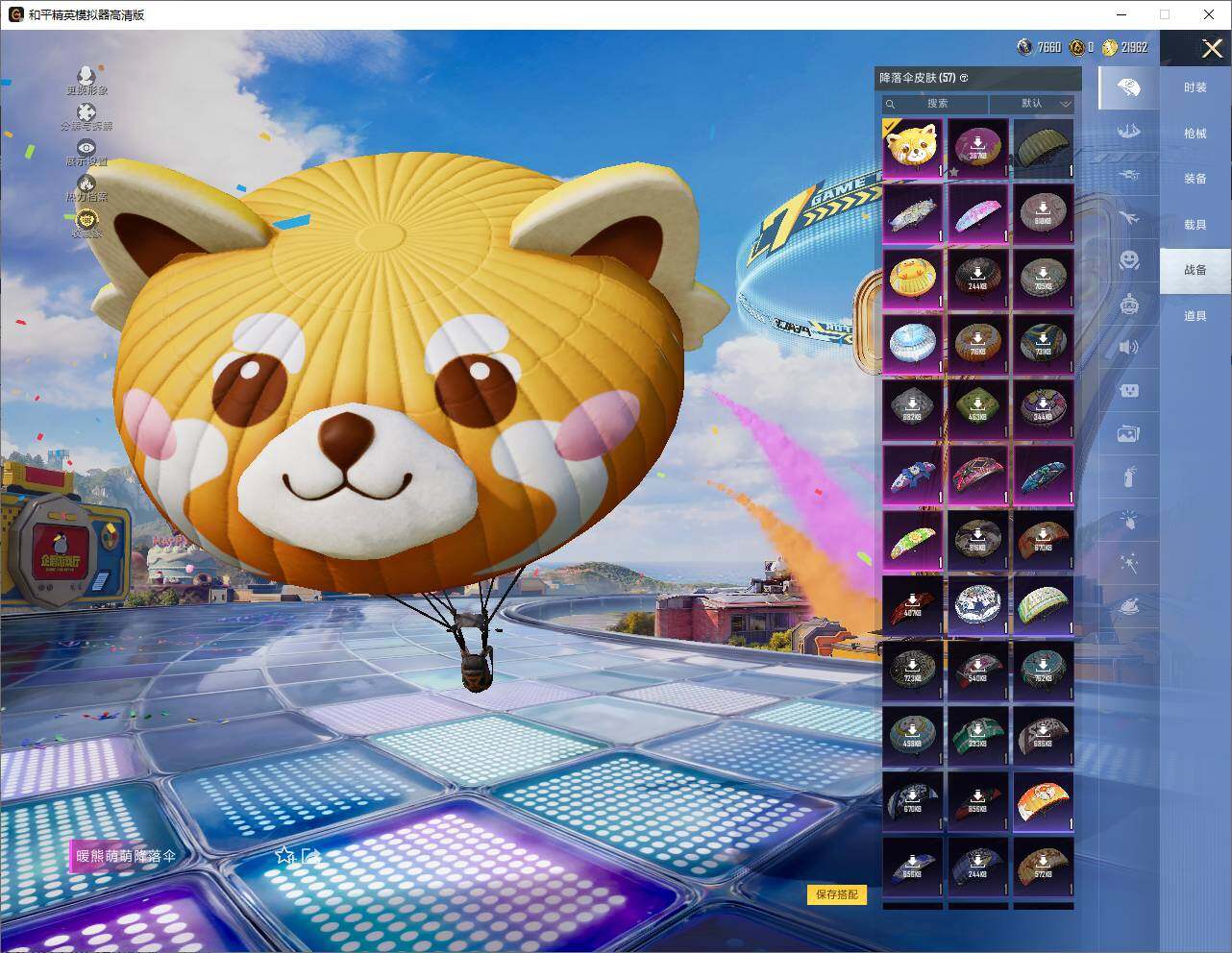Select the olive green default parachute skin
The image size is (1232, 953).
click(x=1044, y=148)
